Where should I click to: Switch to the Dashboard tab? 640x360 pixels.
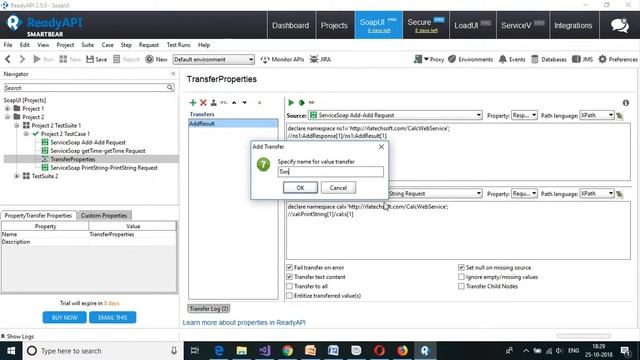coord(291,25)
